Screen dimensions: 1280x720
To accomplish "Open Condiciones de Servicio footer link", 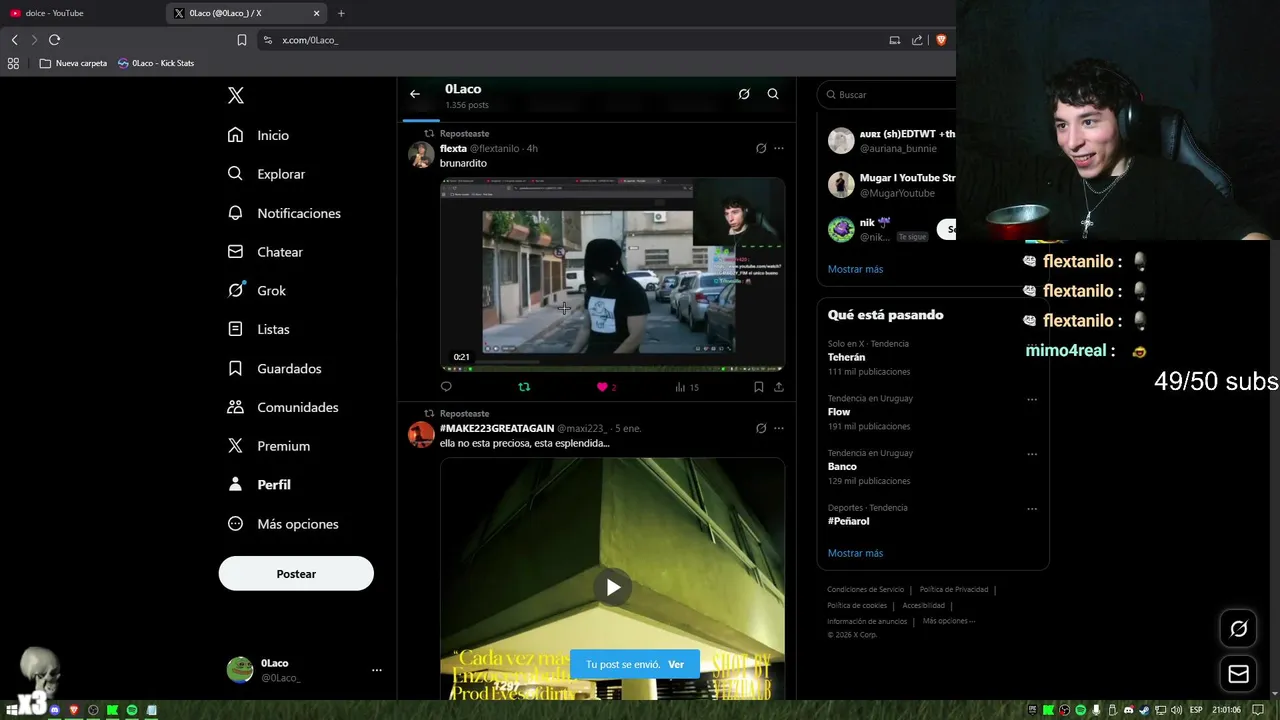I will (x=865, y=590).
